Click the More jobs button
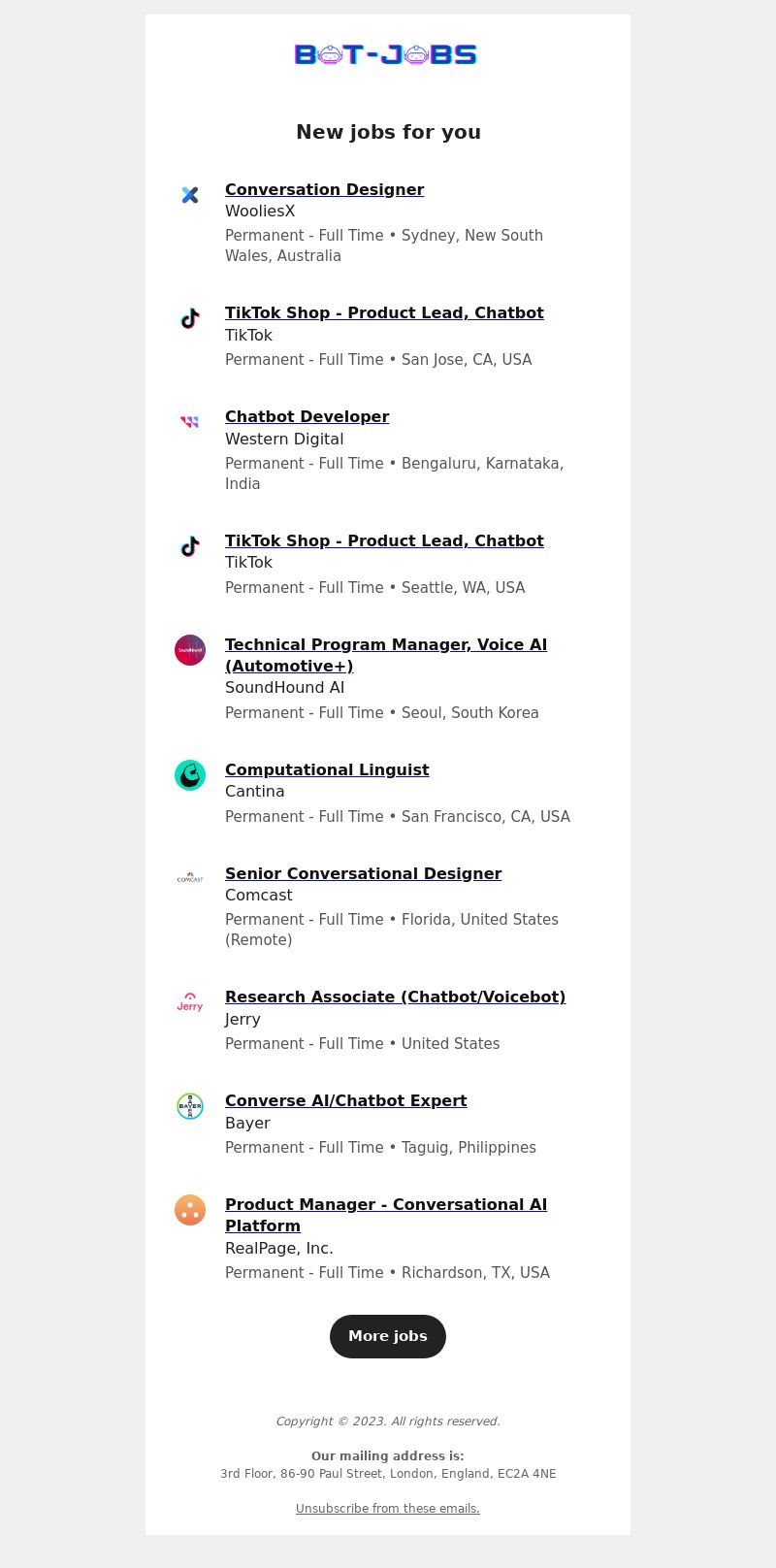 tap(388, 1336)
